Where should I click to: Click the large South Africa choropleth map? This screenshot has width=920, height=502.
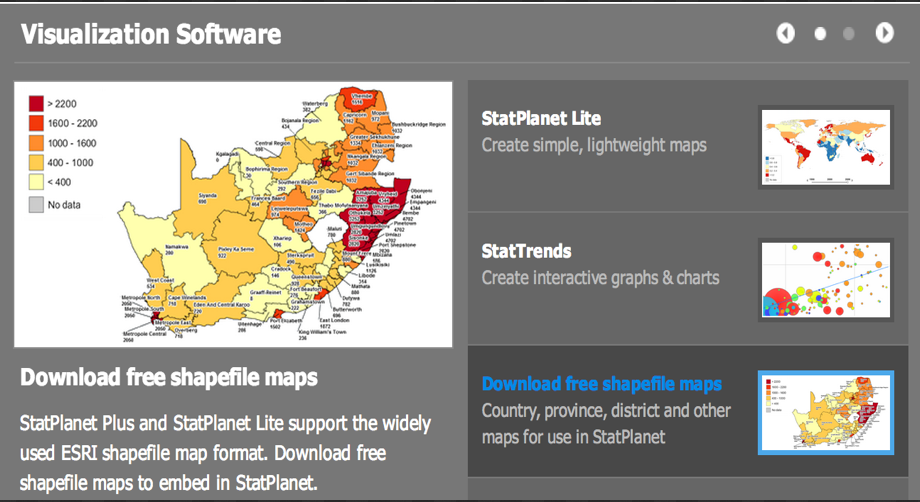[234, 215]
